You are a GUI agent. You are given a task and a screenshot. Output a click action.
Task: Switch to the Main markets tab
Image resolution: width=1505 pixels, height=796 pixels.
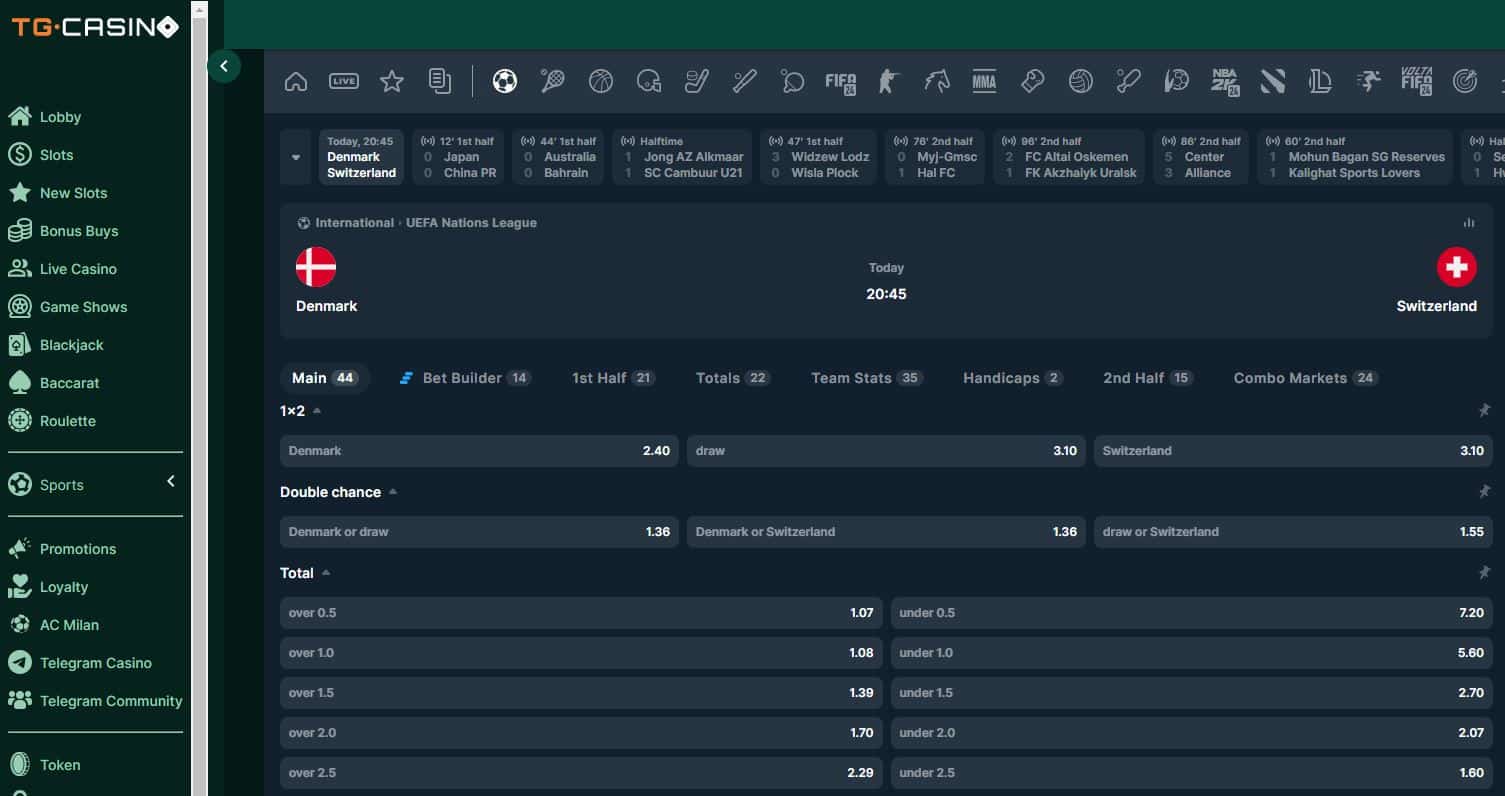pos(325,378)
